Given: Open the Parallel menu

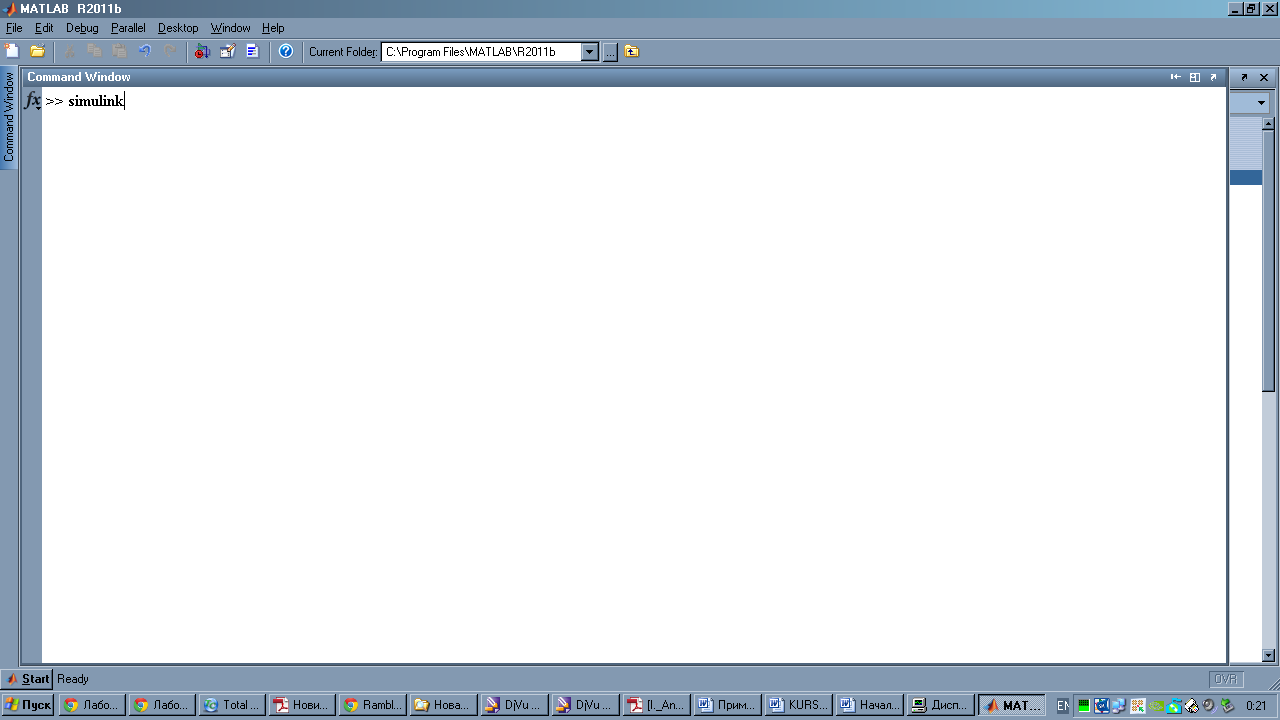Looking at the screenshot, I should [128, 28].
